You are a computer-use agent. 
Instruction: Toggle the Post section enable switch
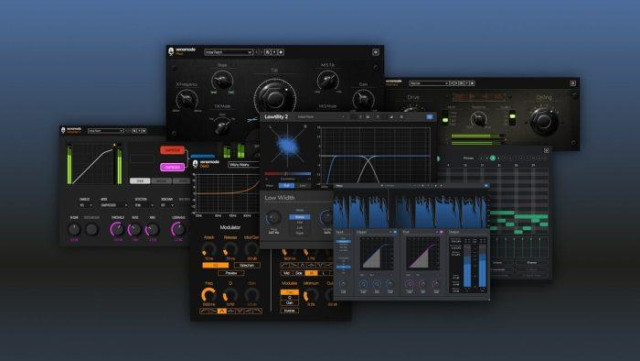(441, 232)
